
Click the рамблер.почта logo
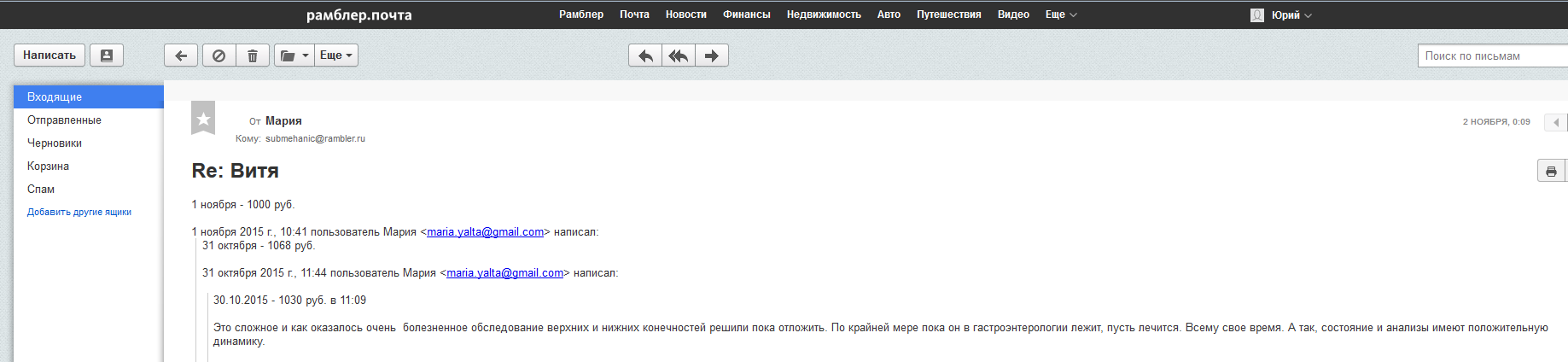click(x=359, y=15)
